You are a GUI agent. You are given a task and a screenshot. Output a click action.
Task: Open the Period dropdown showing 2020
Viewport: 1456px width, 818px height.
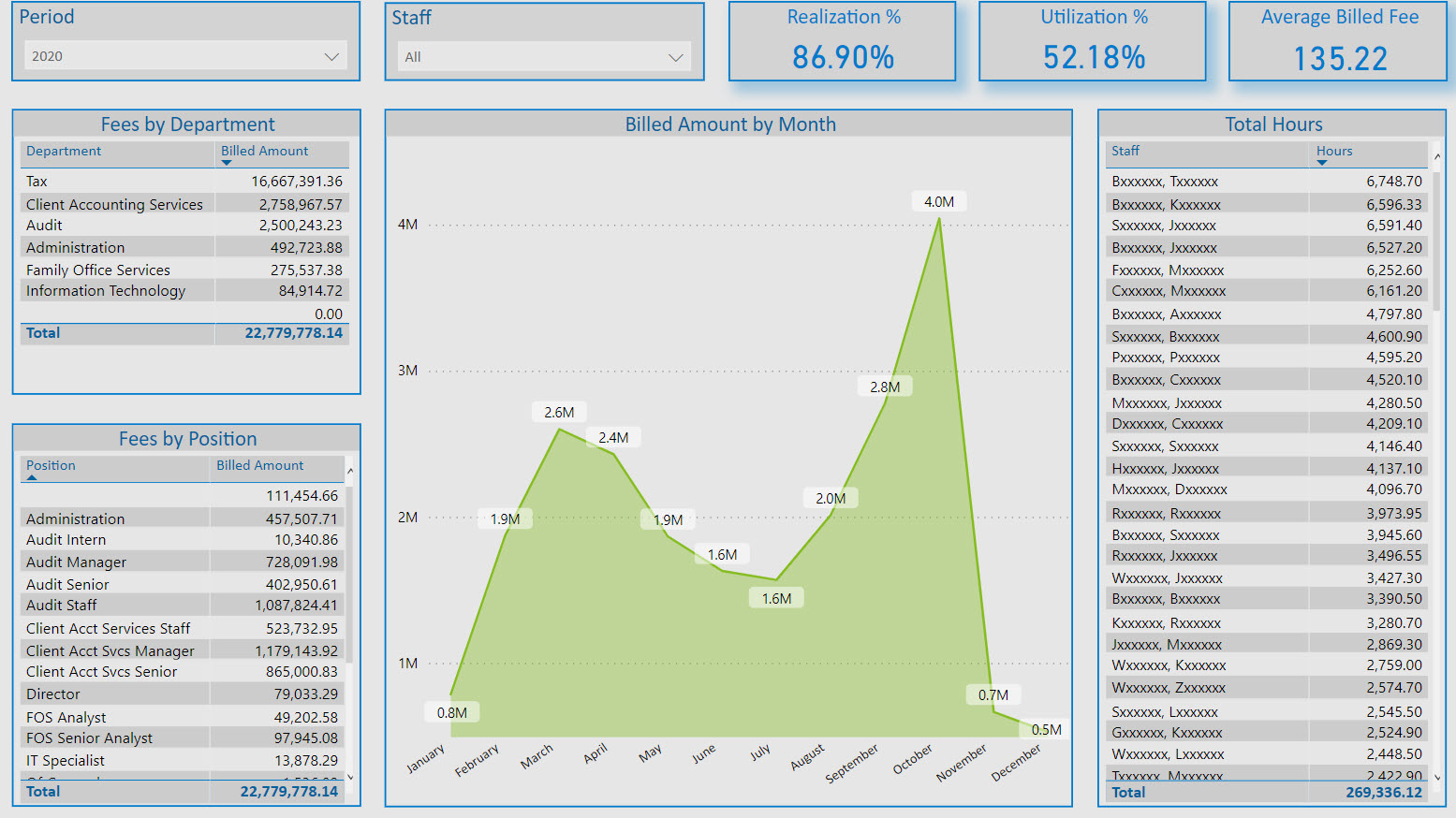[185, 56]
